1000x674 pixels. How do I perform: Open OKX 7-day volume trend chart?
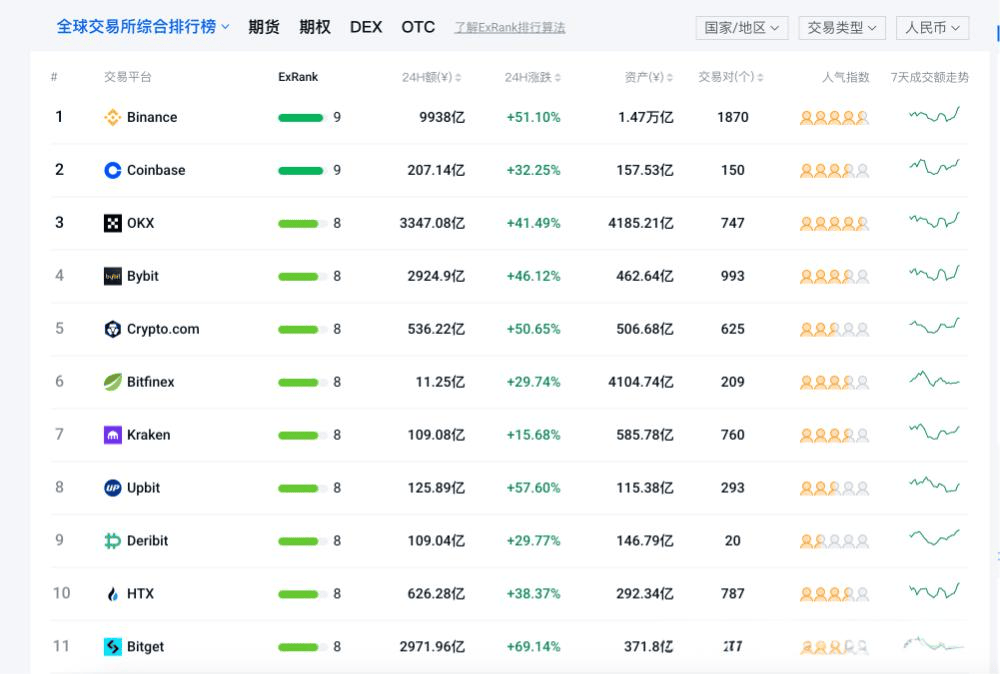(934, 220)
